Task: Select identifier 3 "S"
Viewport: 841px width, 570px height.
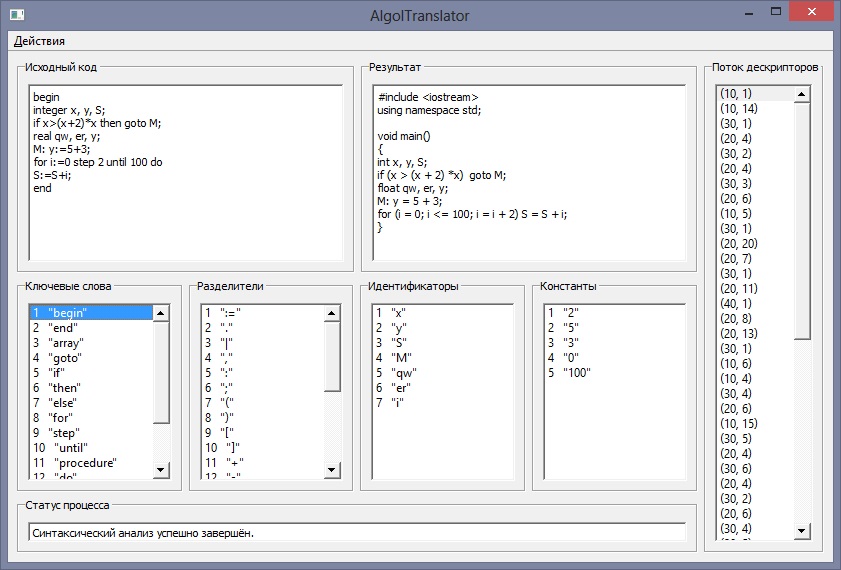Action: point(442,343)
